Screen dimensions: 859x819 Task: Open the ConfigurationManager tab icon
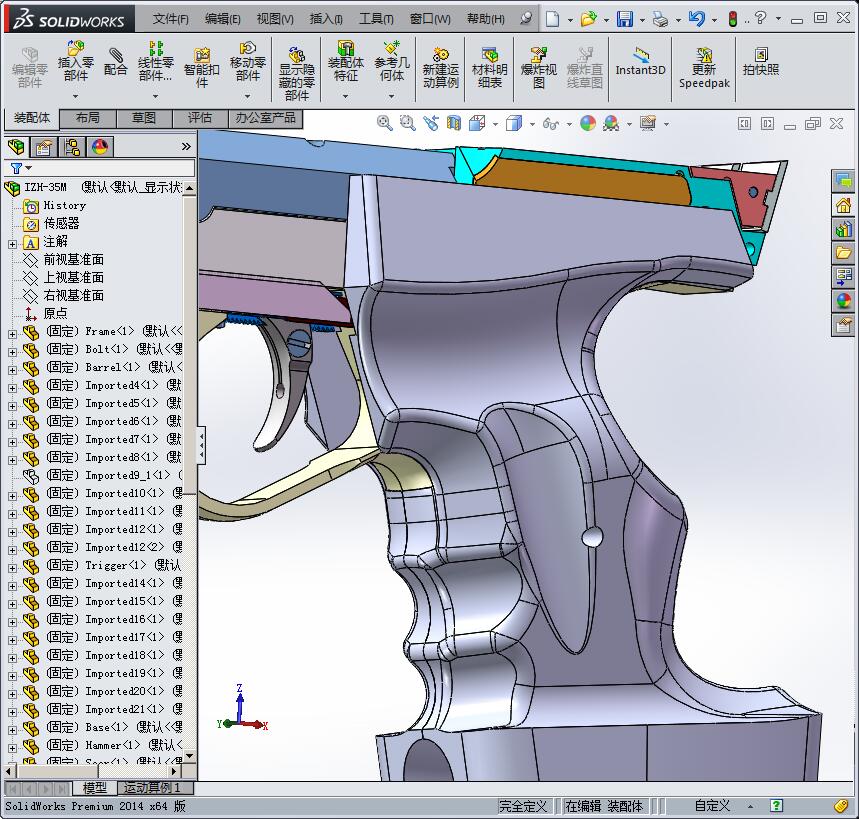(x=72, y=147)
